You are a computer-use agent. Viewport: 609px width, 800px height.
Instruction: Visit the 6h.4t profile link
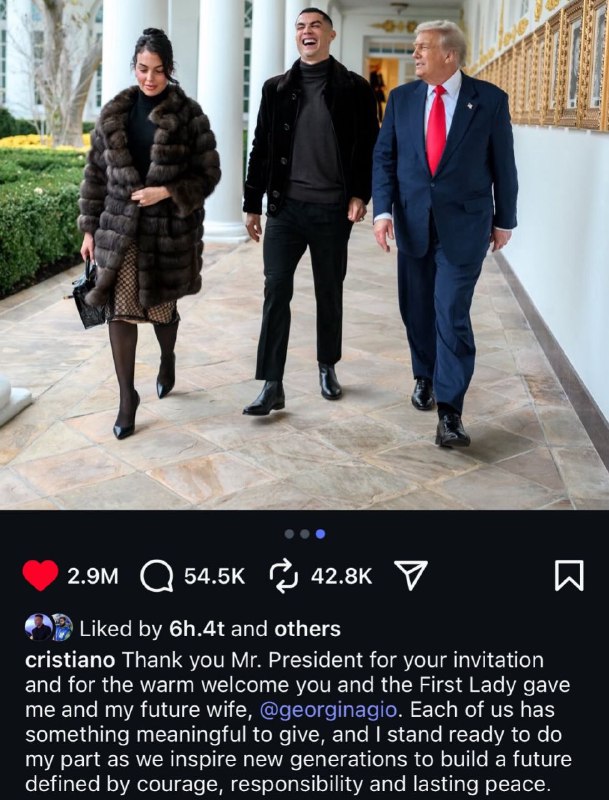coord(197,629)
